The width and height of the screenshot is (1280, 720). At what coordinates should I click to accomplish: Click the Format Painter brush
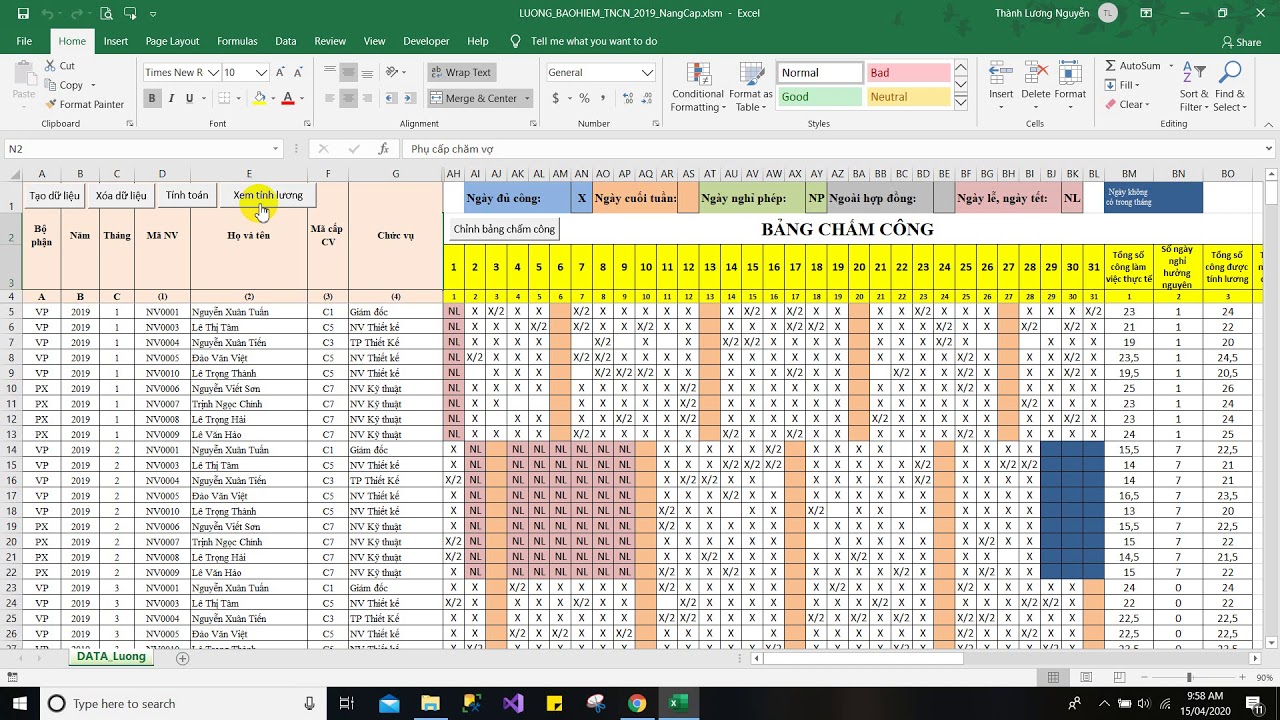click(50, 104)
